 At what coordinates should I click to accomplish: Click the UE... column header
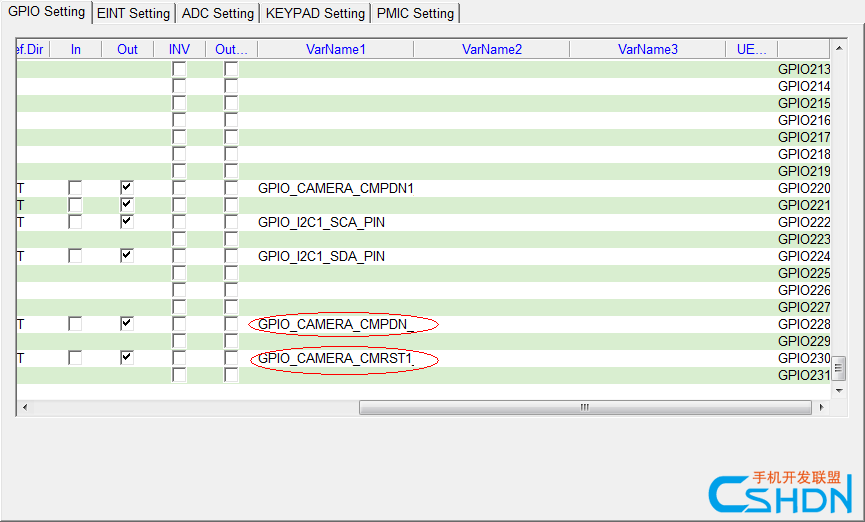(751, 49)
